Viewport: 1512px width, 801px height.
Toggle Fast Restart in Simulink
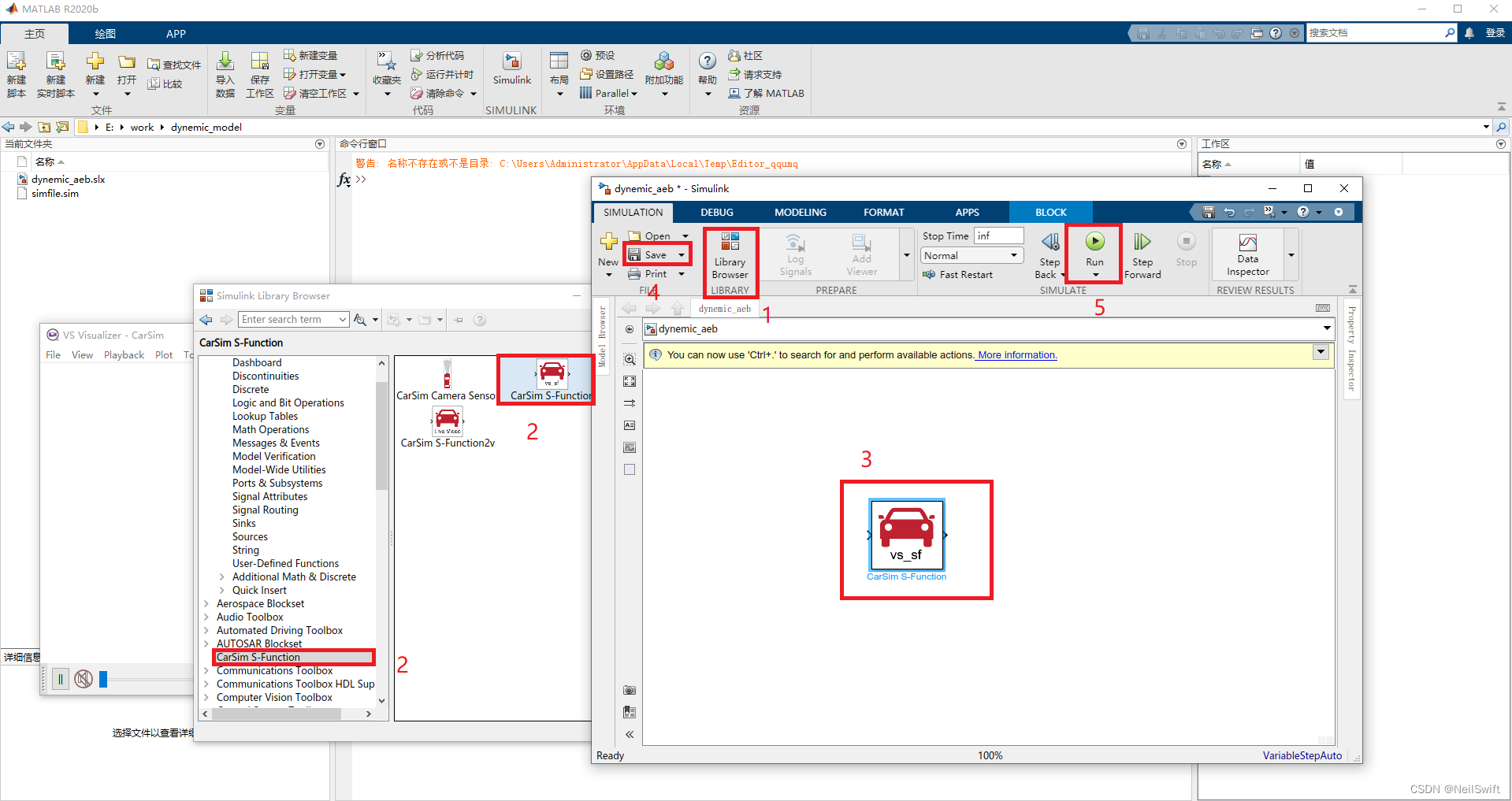[957, 275]
